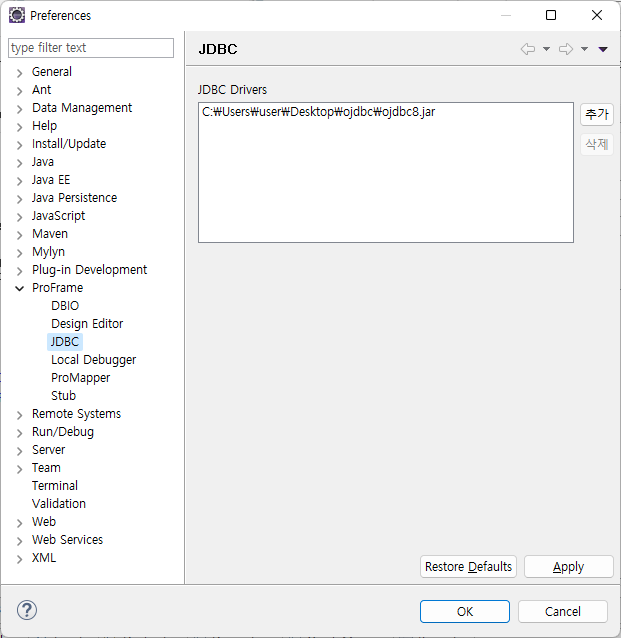Click the Apply button

(x=569, y=566)
